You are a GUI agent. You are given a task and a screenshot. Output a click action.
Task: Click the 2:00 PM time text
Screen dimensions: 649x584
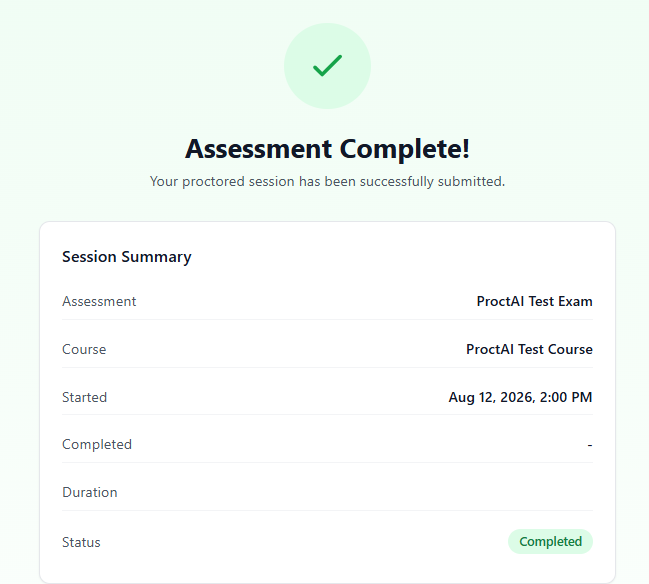[566, 397]
